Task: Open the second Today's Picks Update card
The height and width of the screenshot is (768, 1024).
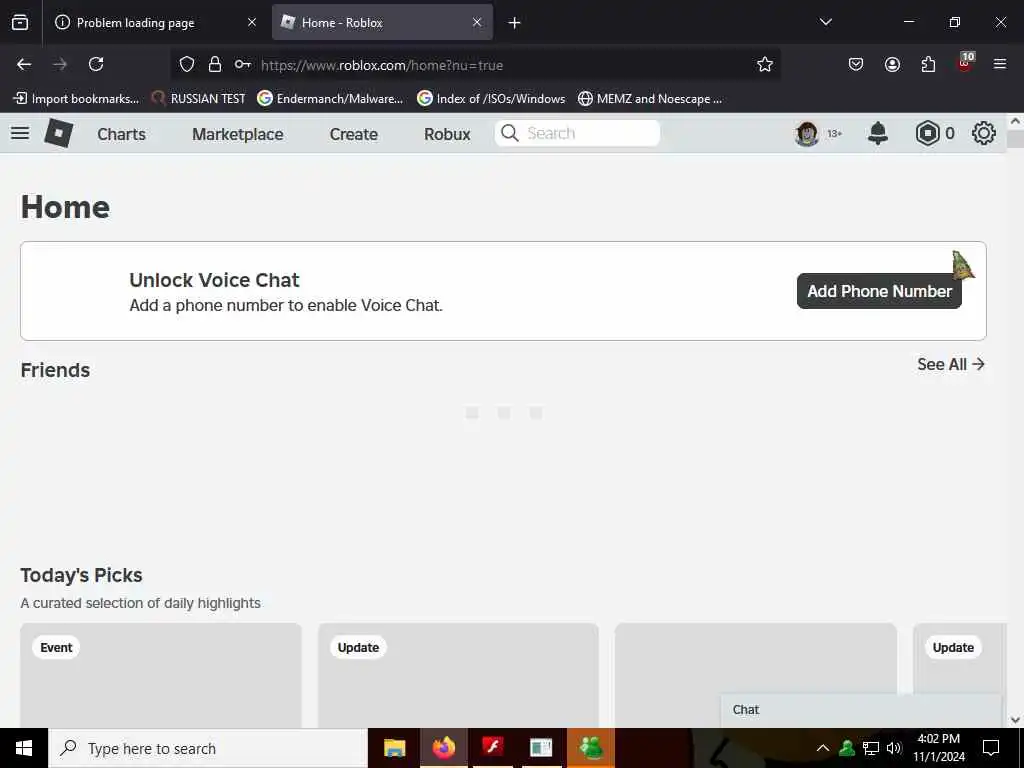Action: point(458,675)
